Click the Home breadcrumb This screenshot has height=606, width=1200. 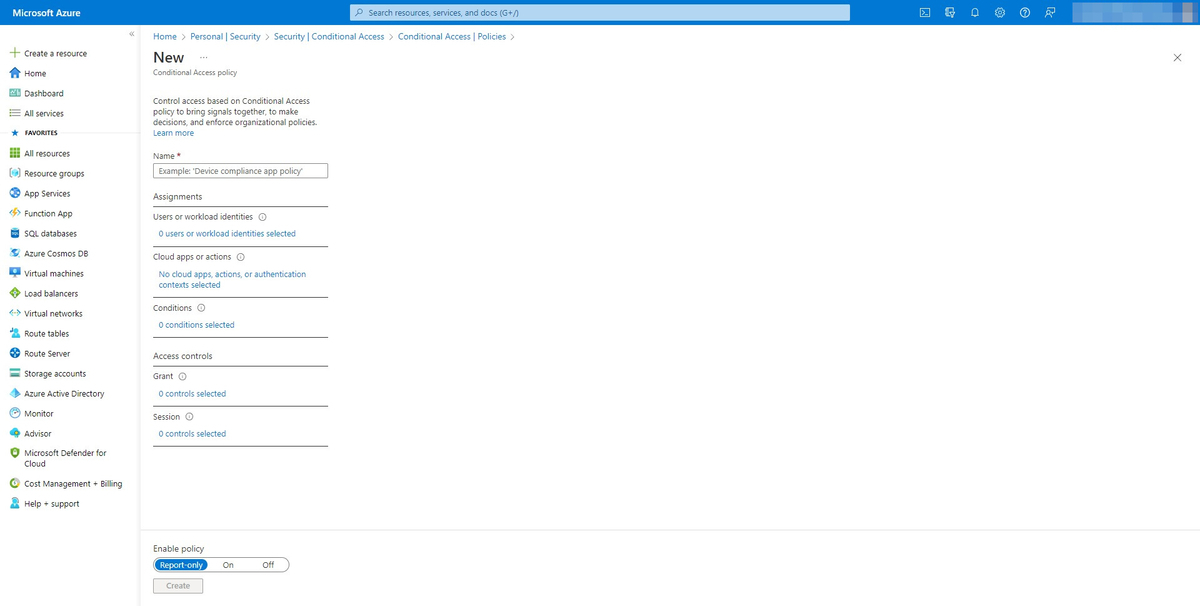click(x=165, y=36)
